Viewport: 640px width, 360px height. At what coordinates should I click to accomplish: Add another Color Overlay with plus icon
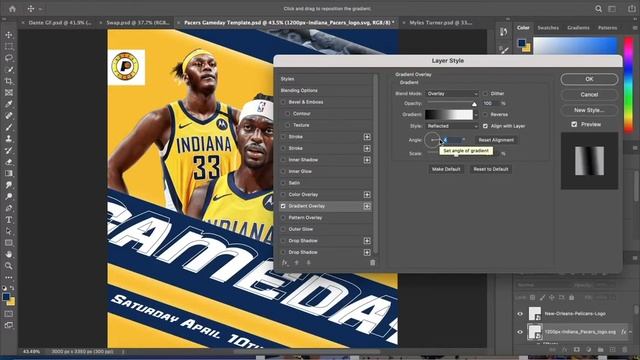point(367,195)
